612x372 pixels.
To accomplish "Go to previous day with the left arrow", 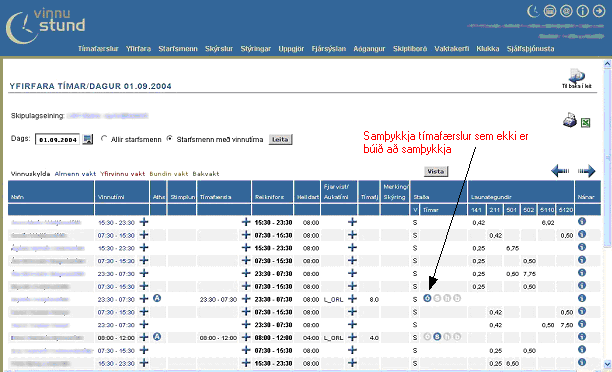I will [560, 171].
